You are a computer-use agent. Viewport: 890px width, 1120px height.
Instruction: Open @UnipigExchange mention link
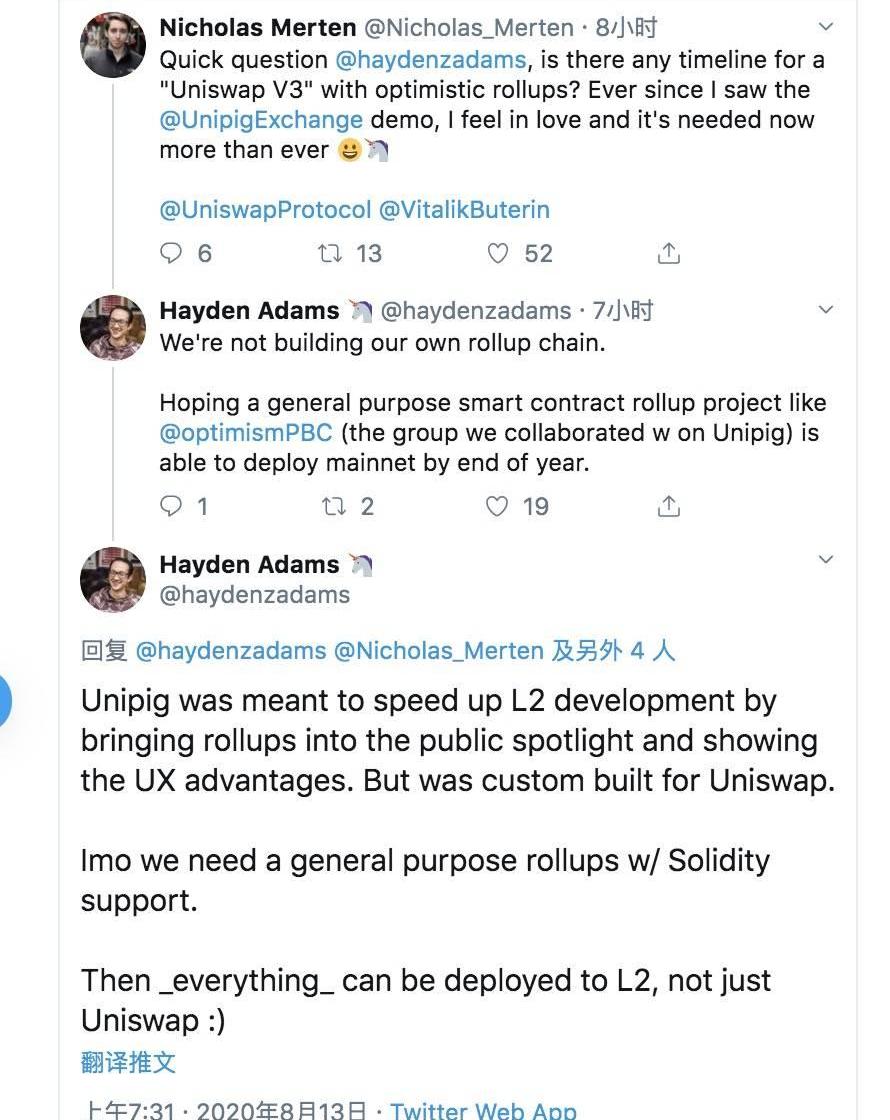coord(261,120)
